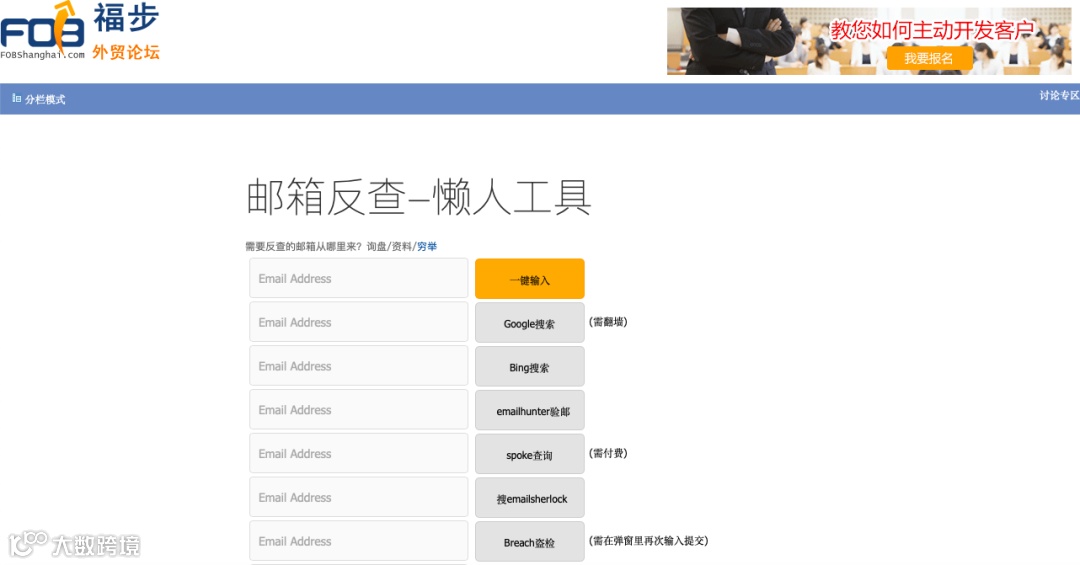This screenshot has width=1080, height=565.
Task: Open the 教您如何主动开发客户 banner ad
Action: click(869, 41)
